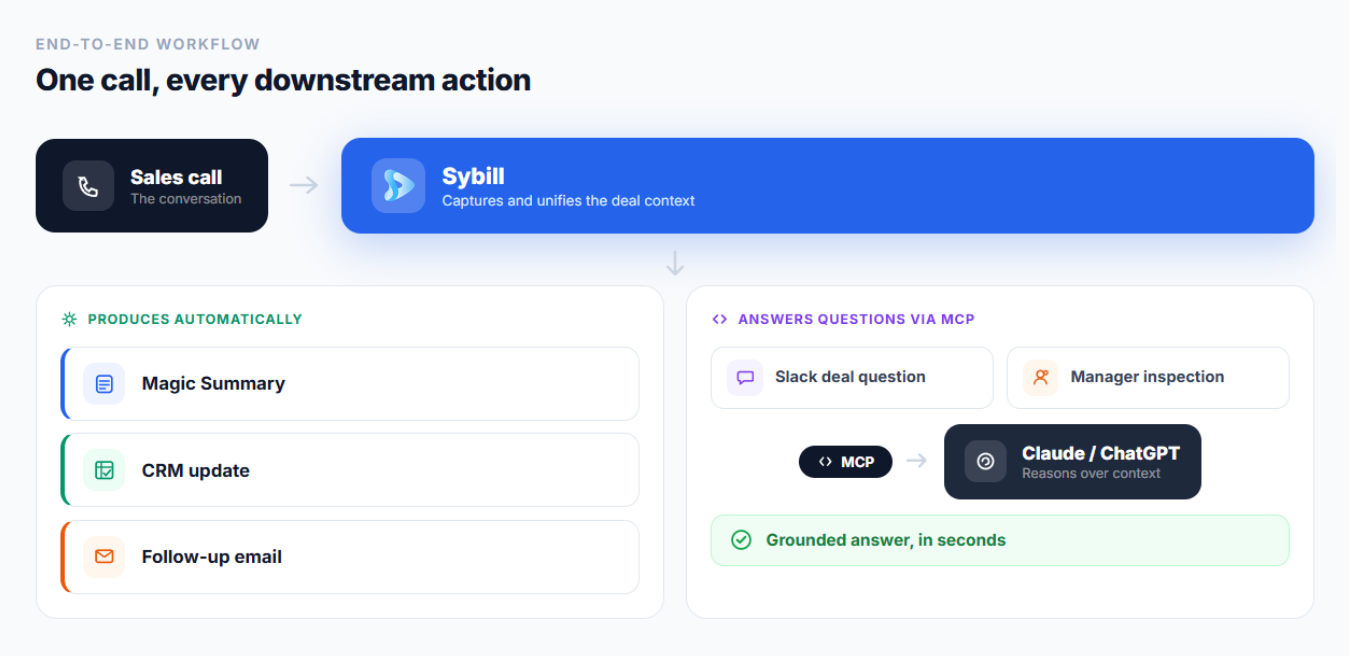
Task: Click the "END-TO-END WORKFLOW" label
Action: pos(148,44)
